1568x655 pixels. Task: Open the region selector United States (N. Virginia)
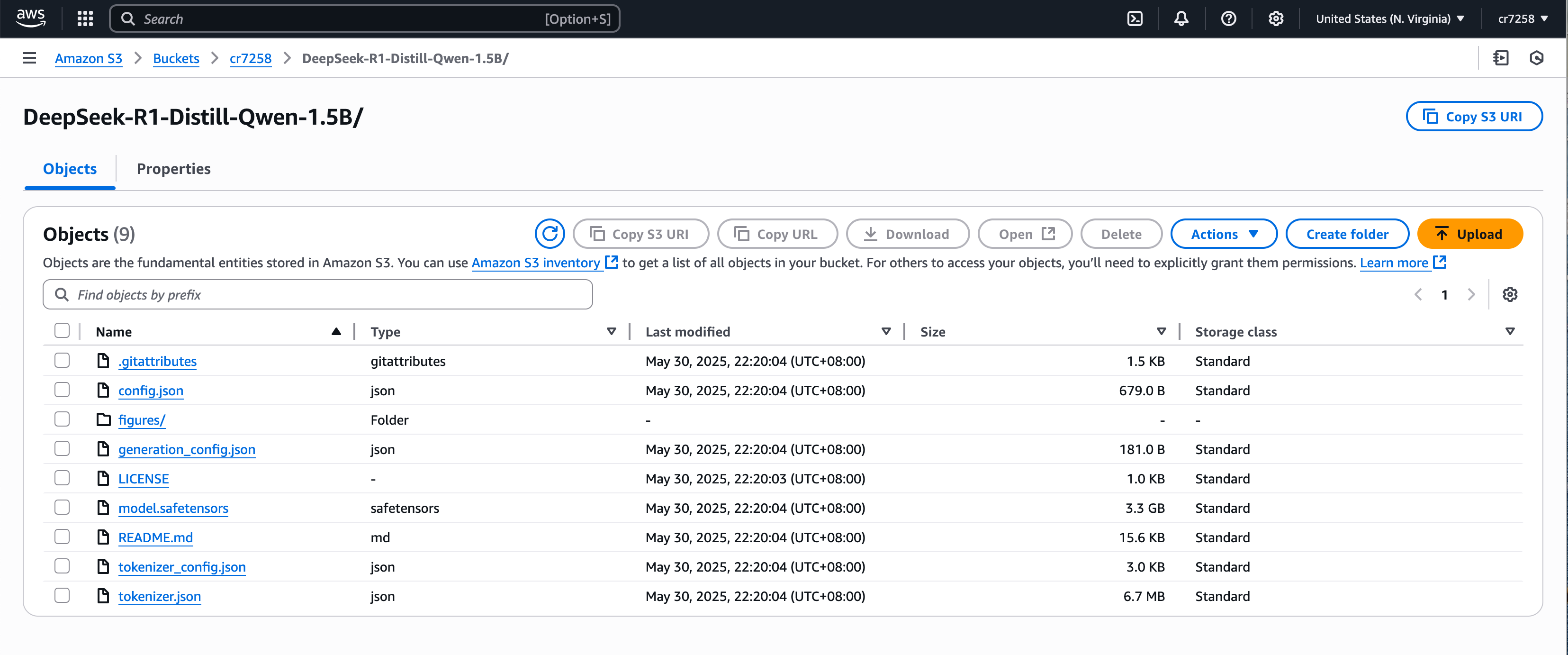point(1390,19)
